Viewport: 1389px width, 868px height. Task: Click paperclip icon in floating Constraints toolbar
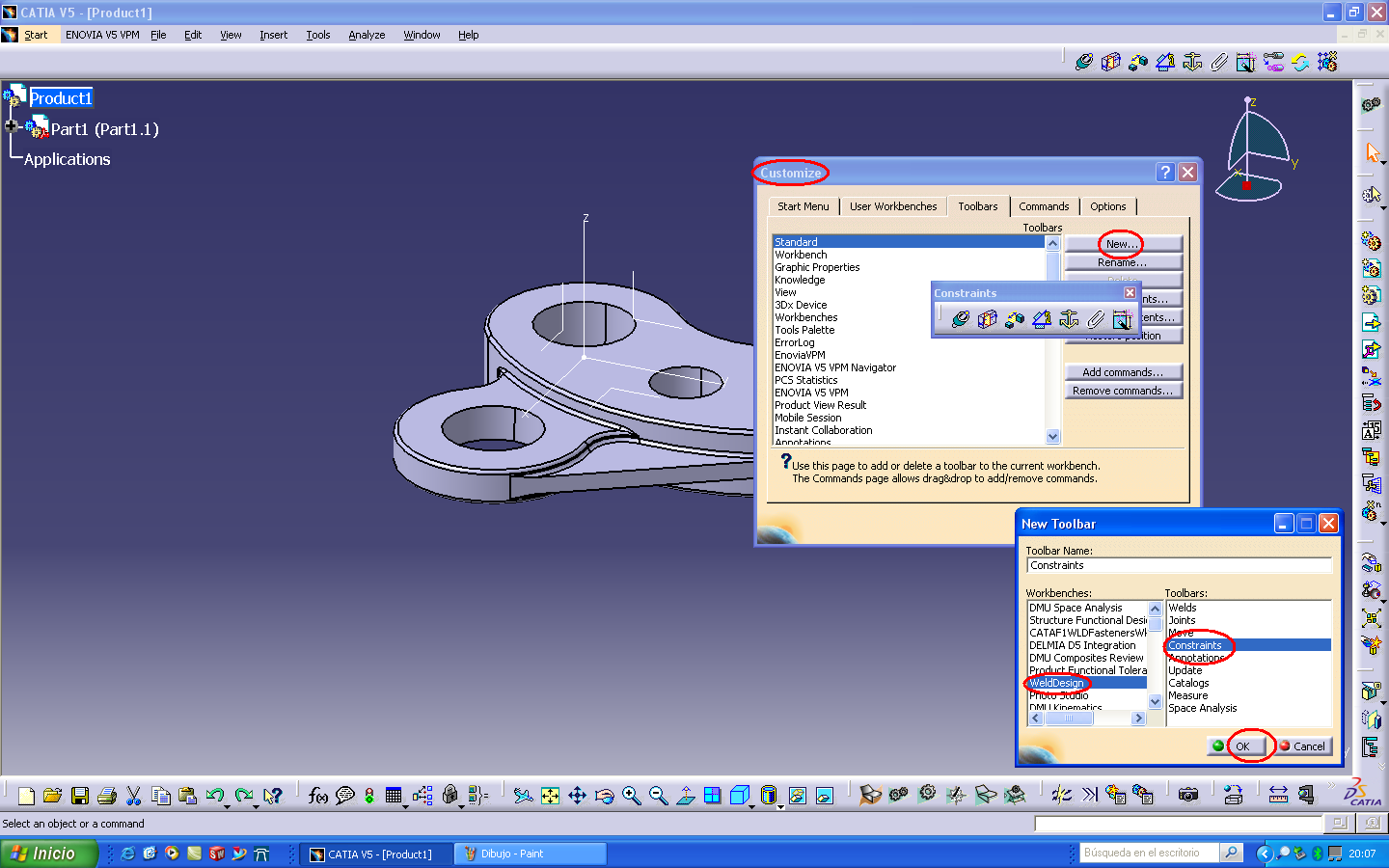coord(1096,319)
